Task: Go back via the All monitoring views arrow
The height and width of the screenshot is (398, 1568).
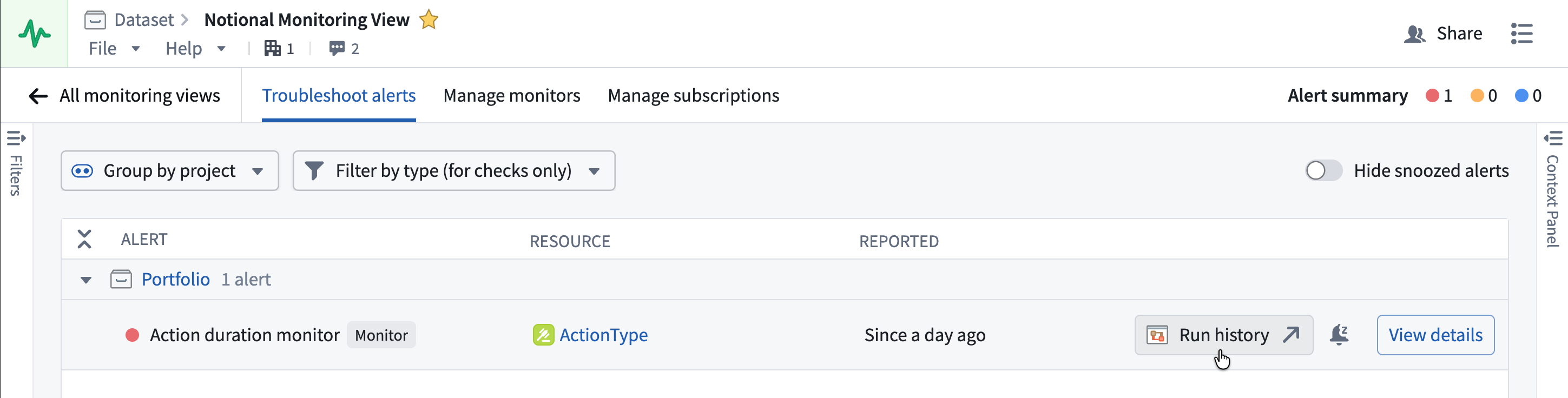Action: [x=38, y=96]
